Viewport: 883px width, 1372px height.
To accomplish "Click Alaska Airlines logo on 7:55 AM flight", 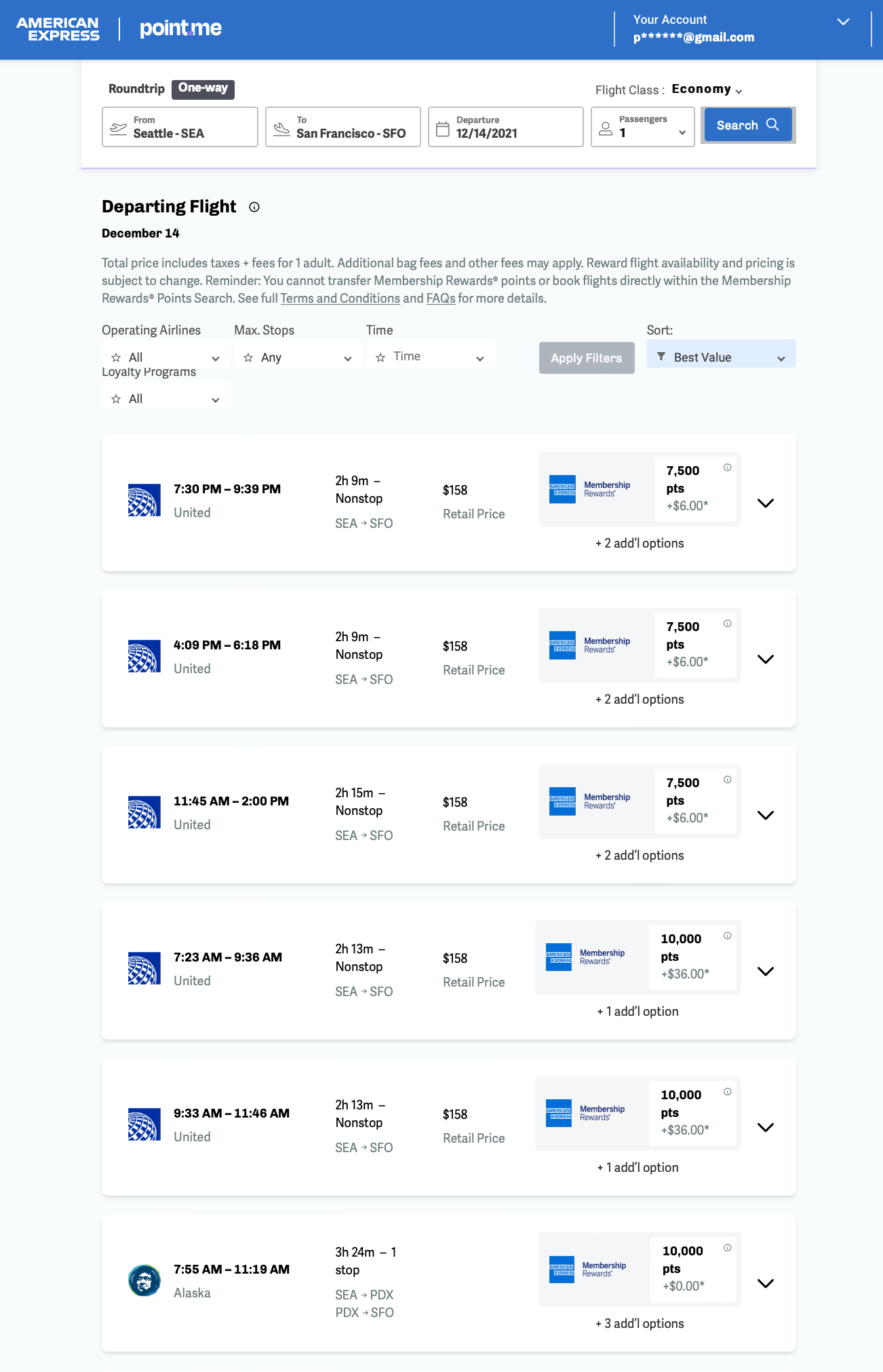I will tap(144, 1280).
